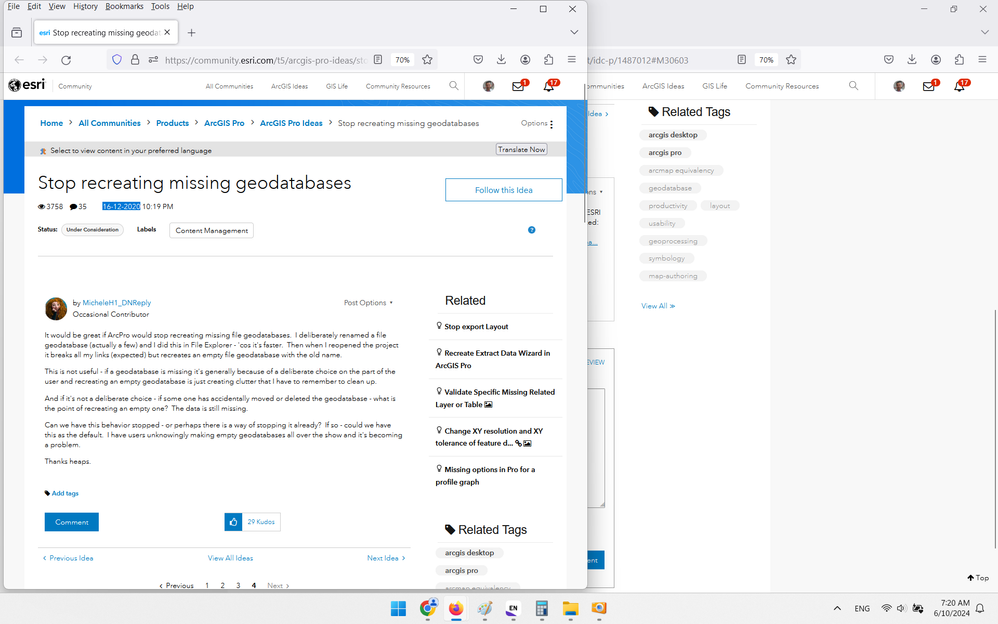
Task: Click the blue help question mark icon
Action: click(x=531, y=230)
